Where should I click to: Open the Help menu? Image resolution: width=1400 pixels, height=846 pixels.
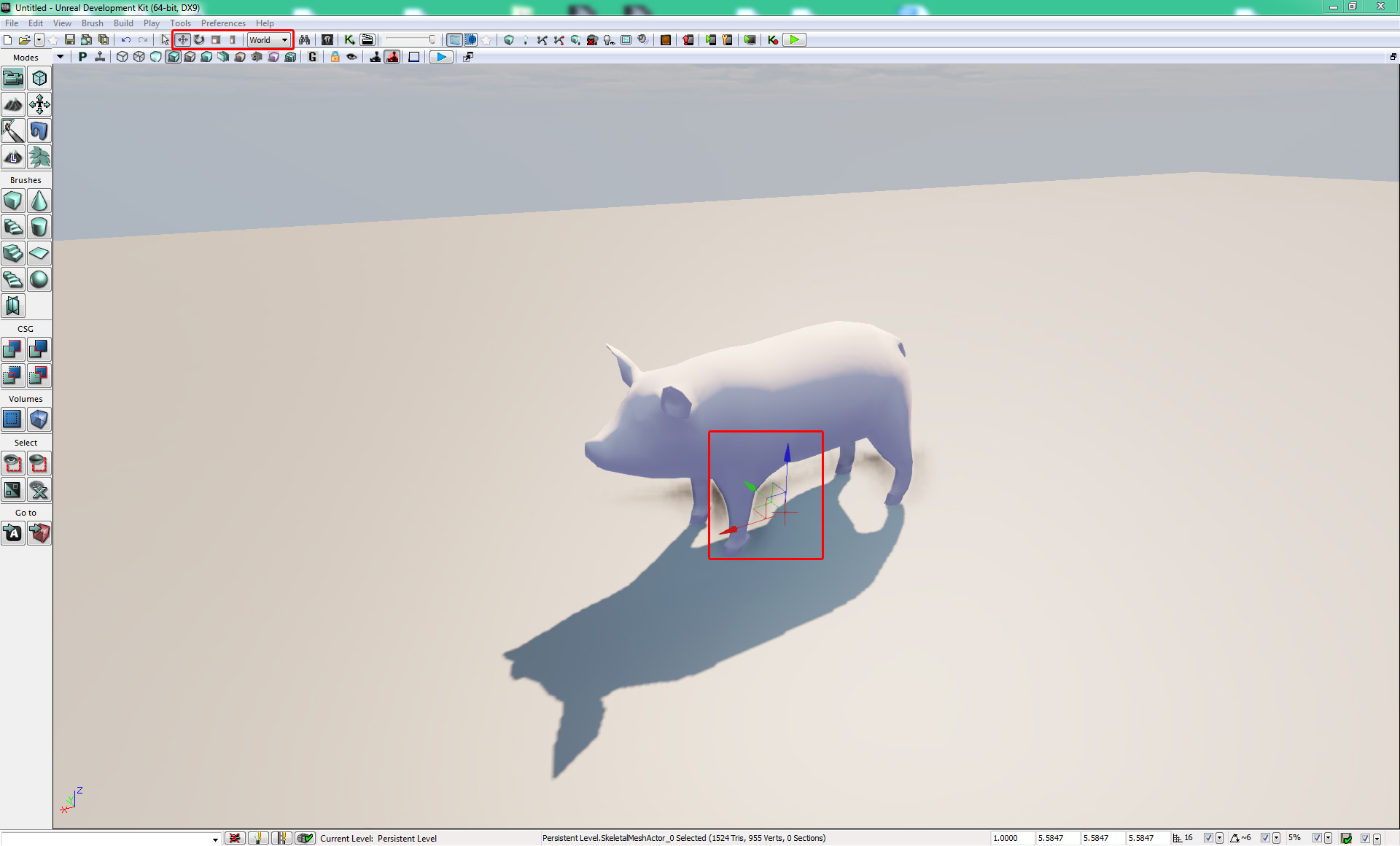(x=265, y=23)
